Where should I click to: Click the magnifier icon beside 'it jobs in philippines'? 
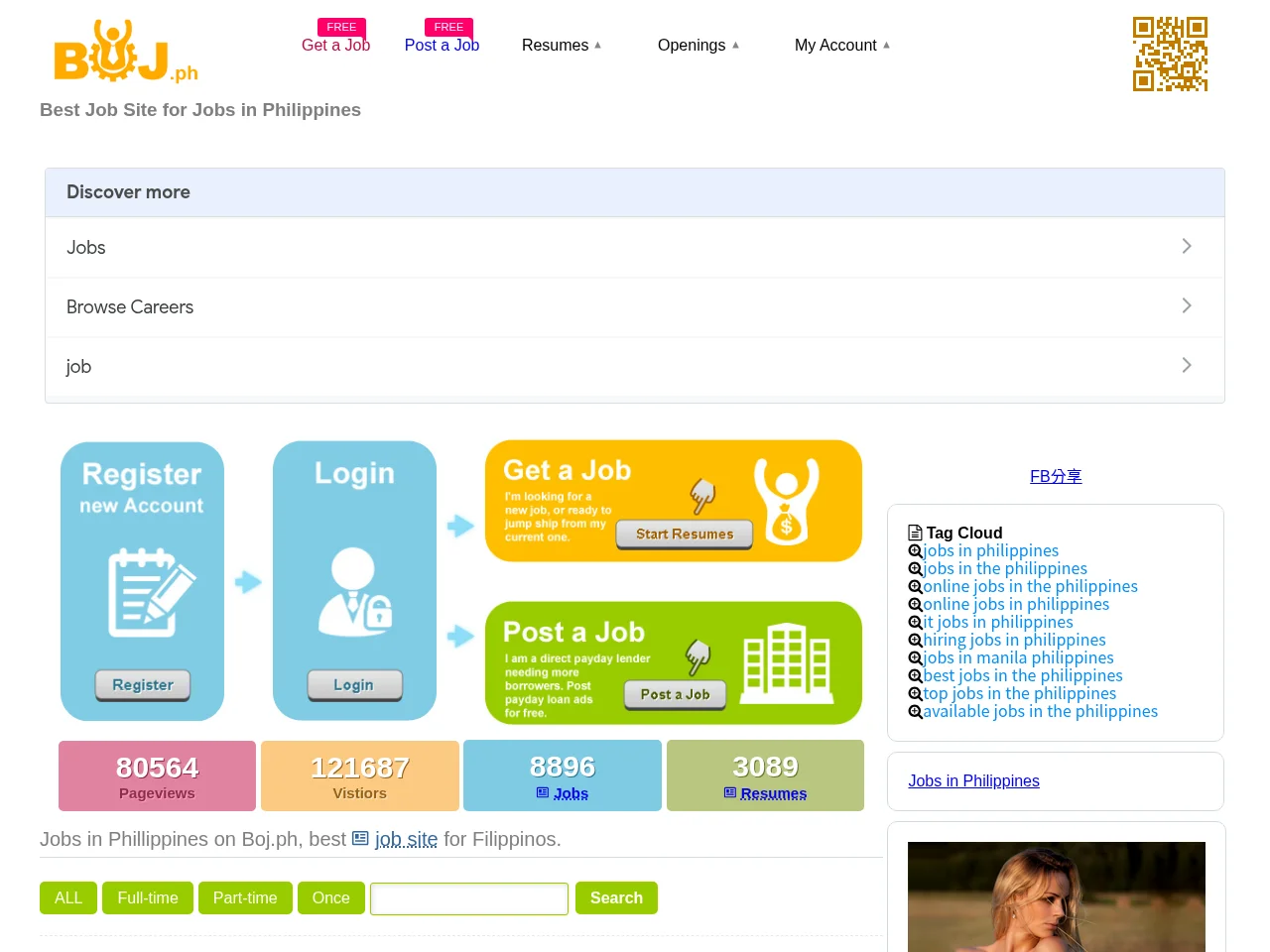pyautogui.click(x=915, y=623)
